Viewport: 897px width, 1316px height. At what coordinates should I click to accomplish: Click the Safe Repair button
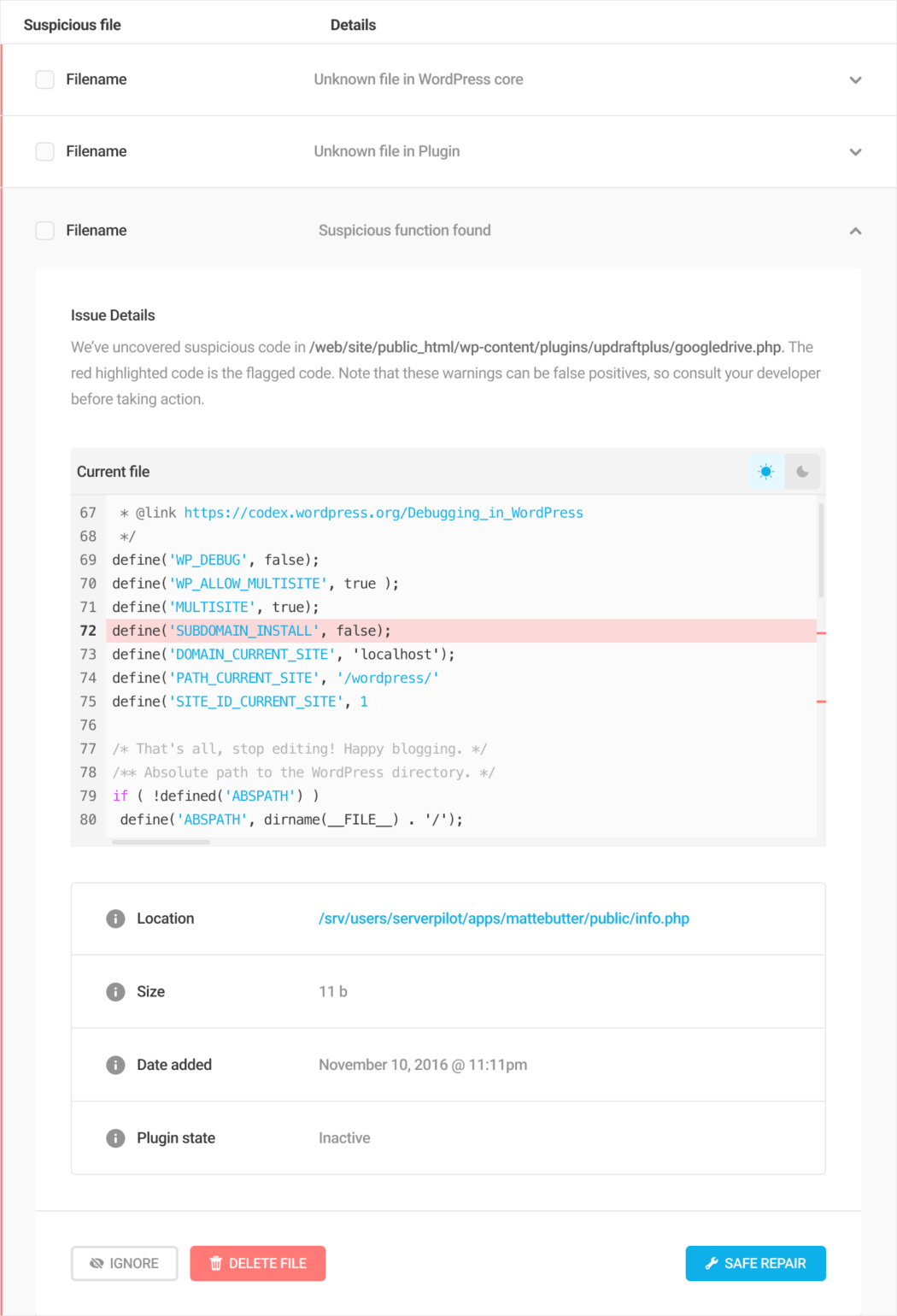tap(755, 1263)
